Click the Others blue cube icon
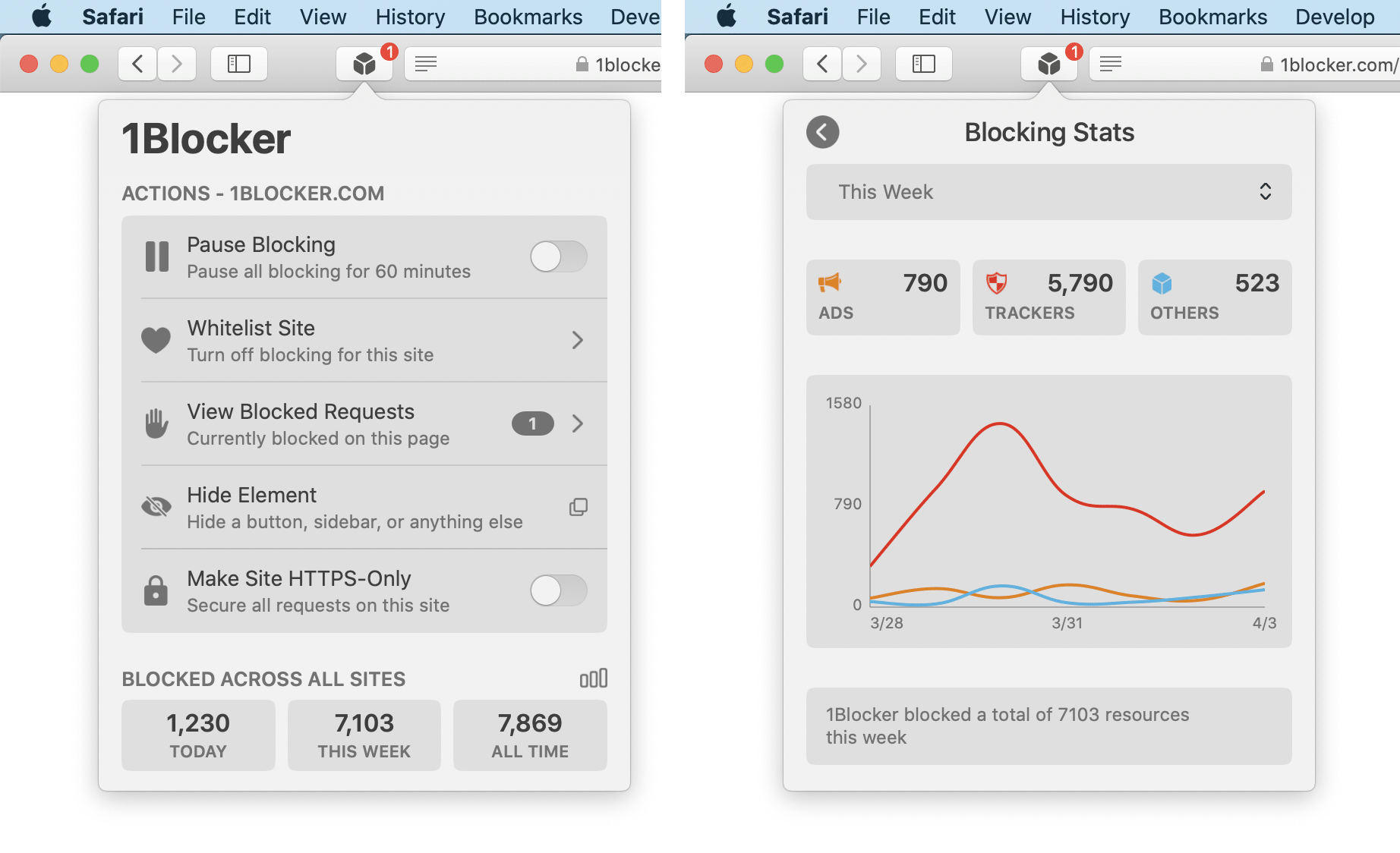Viewport: 1400px width, 853px height. click(1162, 284)
